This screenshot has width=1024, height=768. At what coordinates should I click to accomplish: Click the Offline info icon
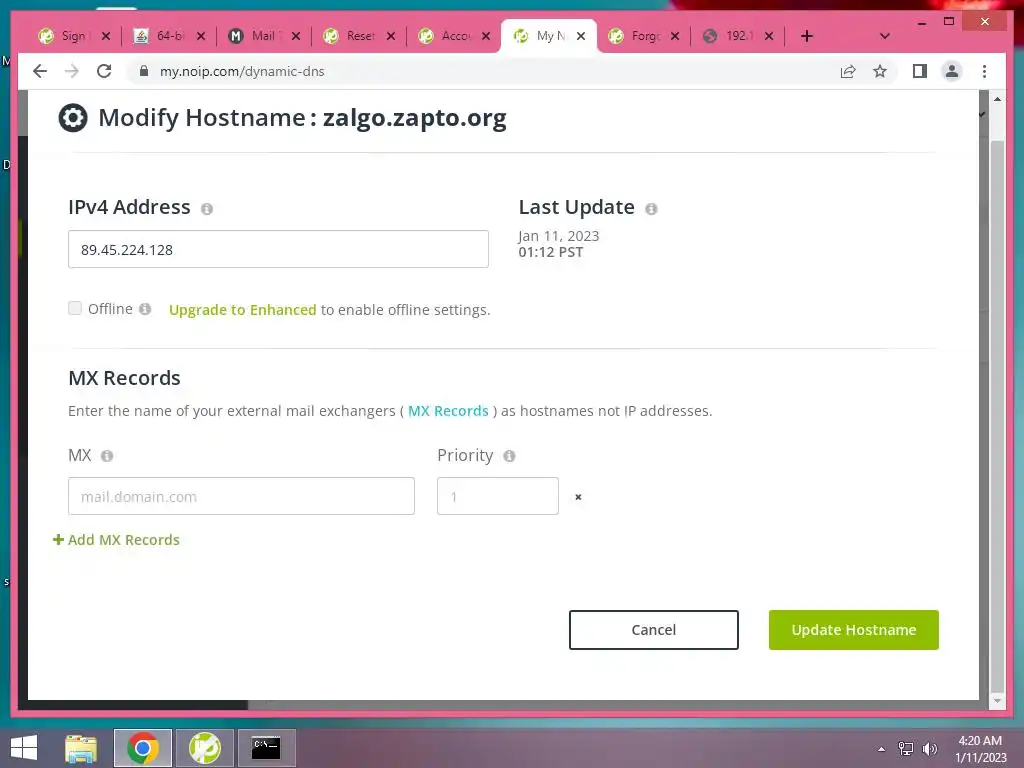point(145,309)
